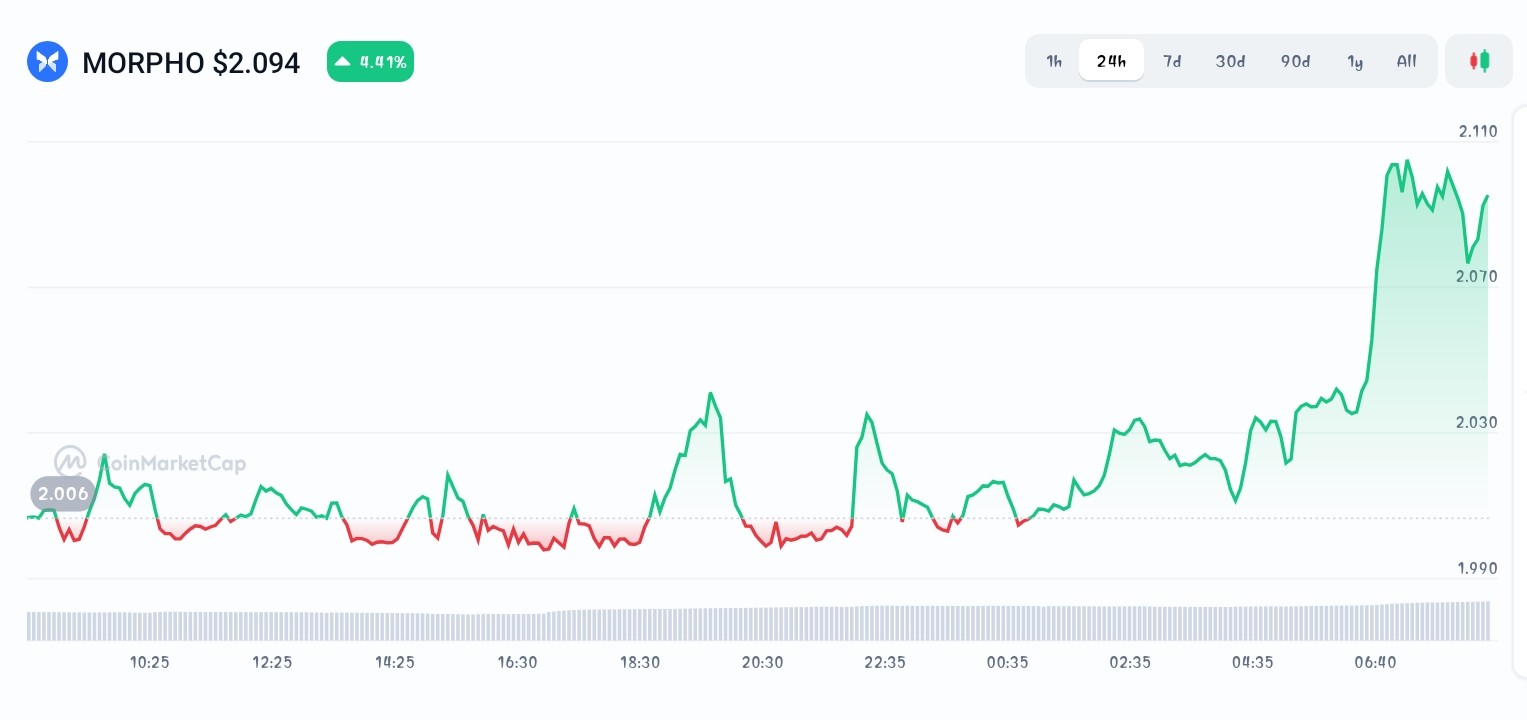Click the MORPHO $2.094 price title
Image resolution: width=1527 pixels, height=720 pixels.
coord(191,63)
